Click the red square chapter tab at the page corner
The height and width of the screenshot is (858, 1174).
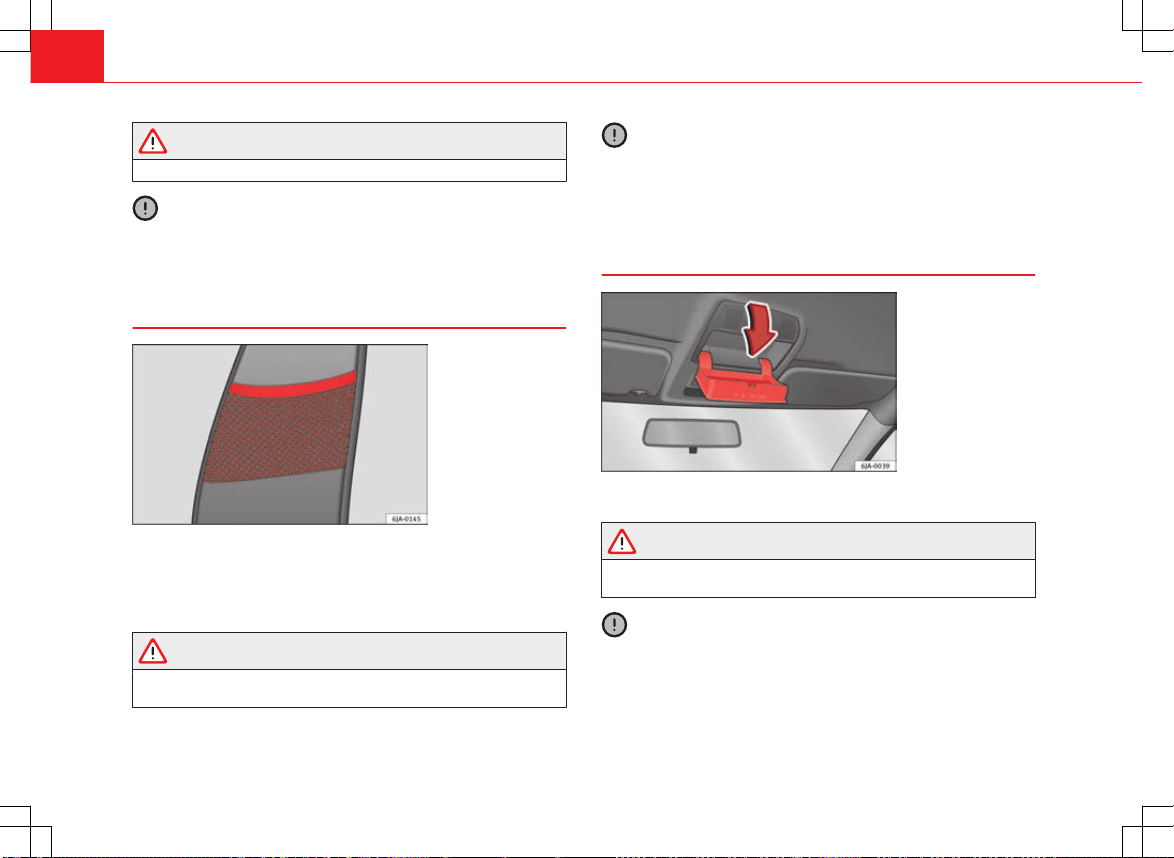(67, 56)
